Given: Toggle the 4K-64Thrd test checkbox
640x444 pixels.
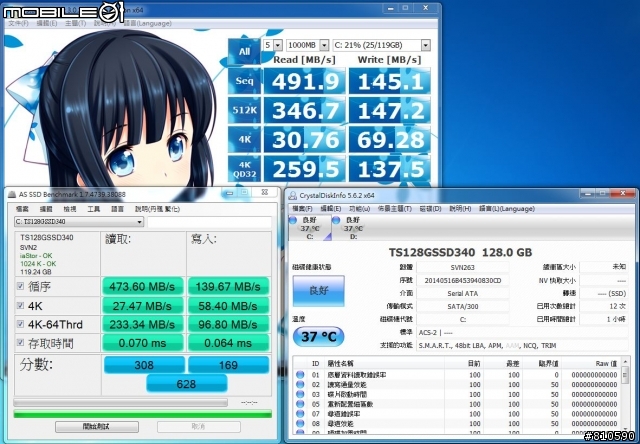Looking at the screenshot, I should 20,324.
